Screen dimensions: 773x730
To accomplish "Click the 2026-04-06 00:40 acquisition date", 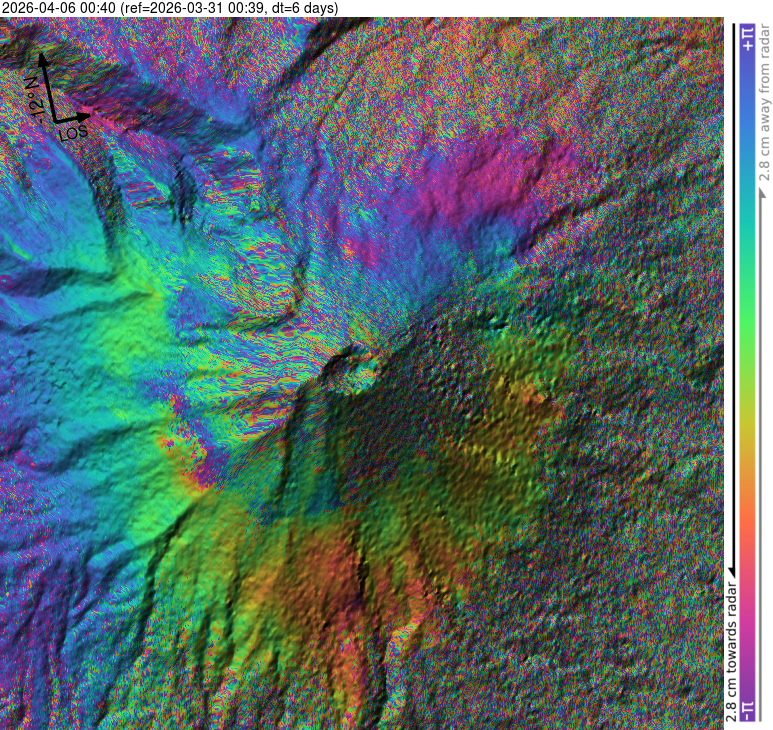I will [x=59, y=8].
